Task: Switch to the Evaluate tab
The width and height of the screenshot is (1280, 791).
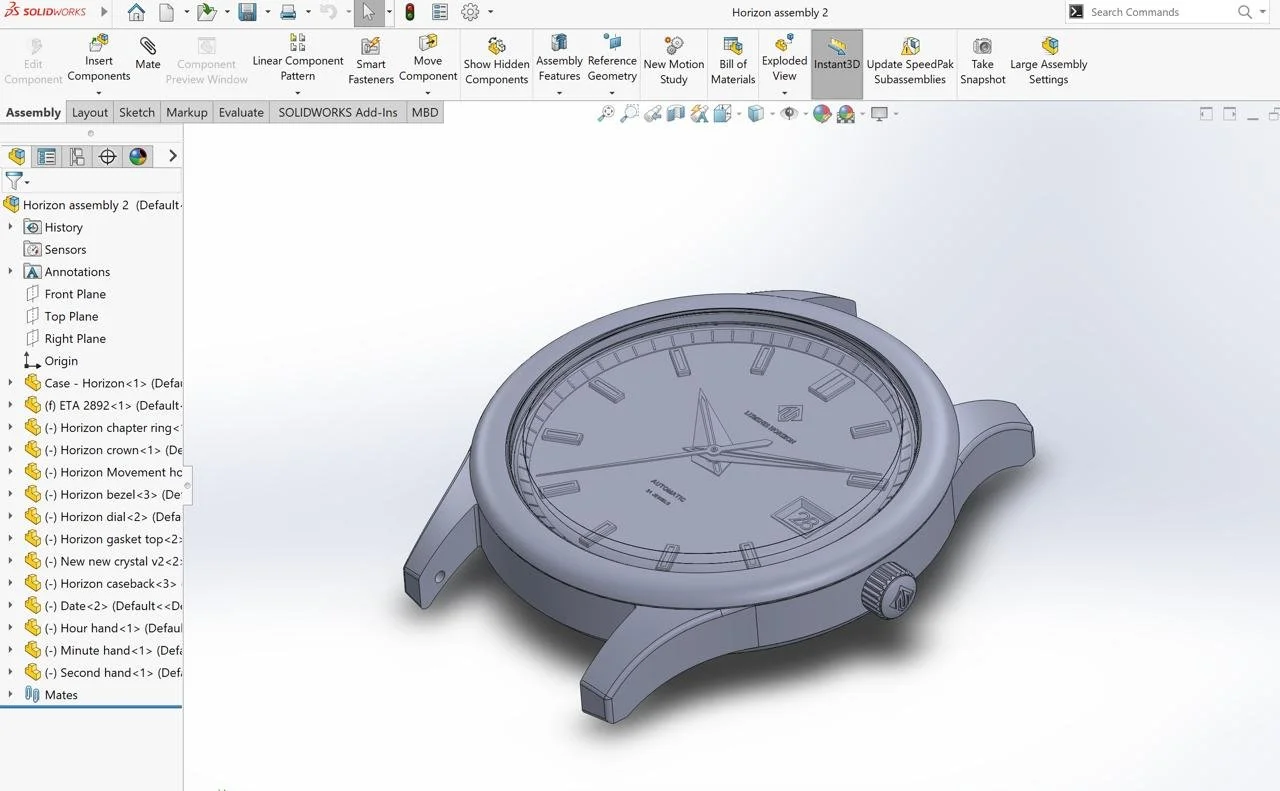Action: pos(241,112)
